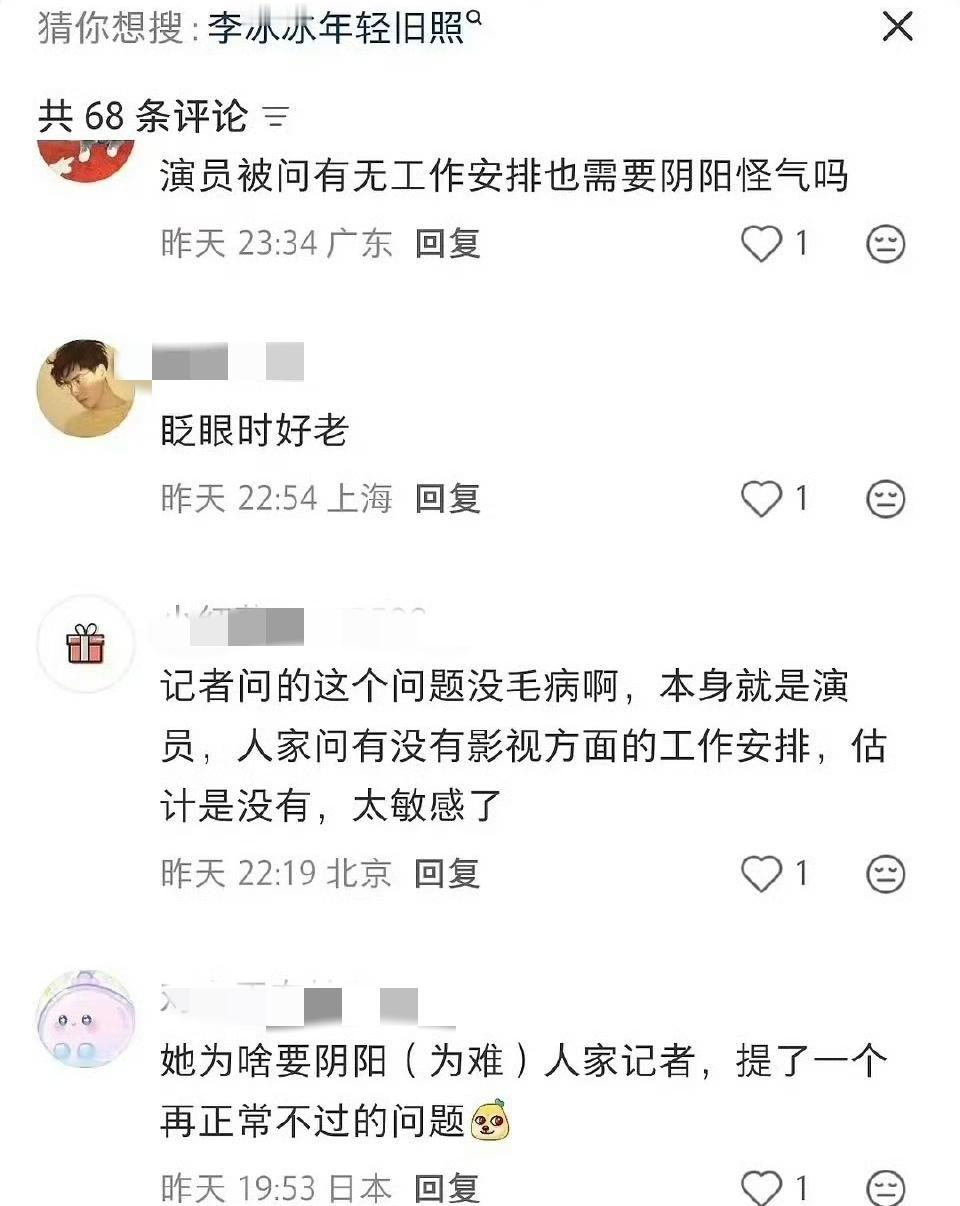Screen dimensions: 960x1206
Task: Like the 广东 23:34 comment
Action: coord(761,243)
